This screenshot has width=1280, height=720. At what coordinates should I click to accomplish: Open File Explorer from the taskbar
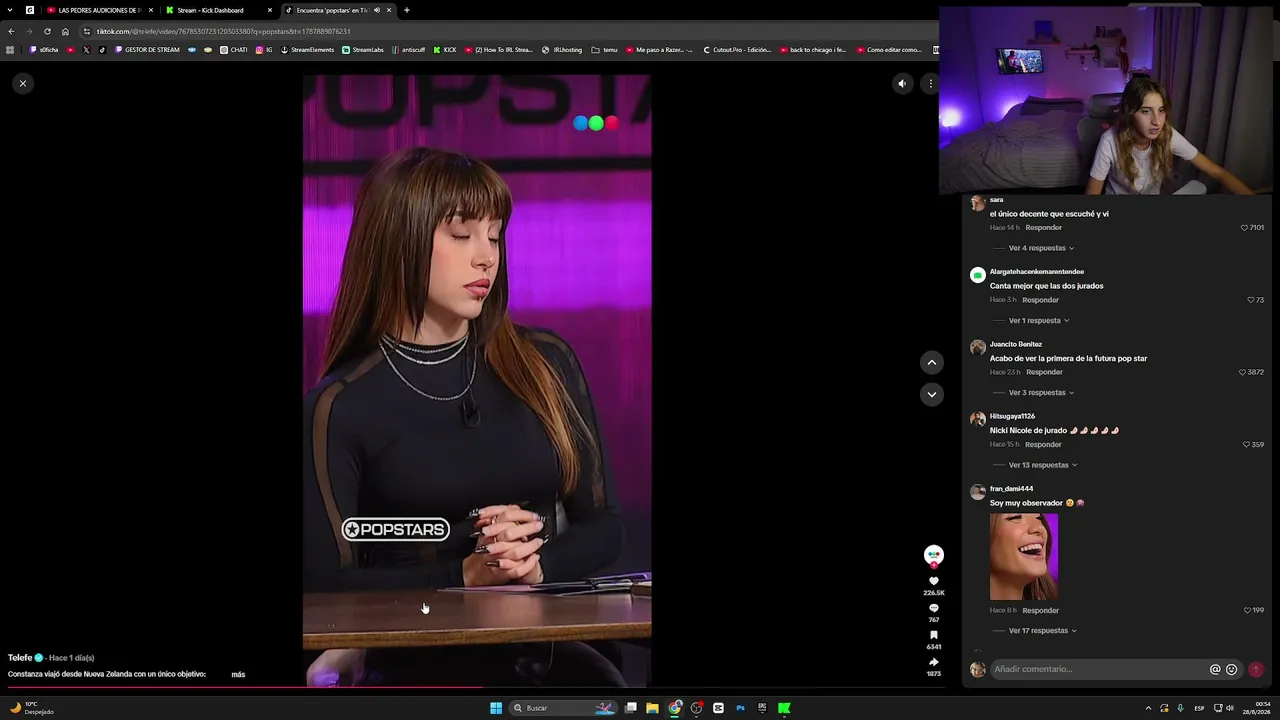point(652,708)
